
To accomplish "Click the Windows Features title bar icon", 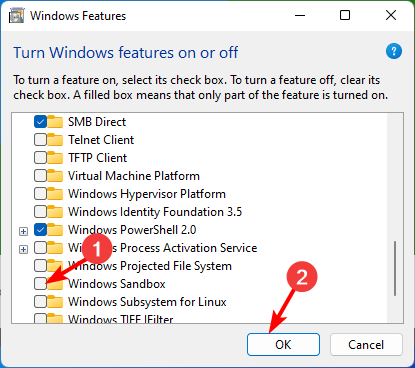I will coord(16,16).
